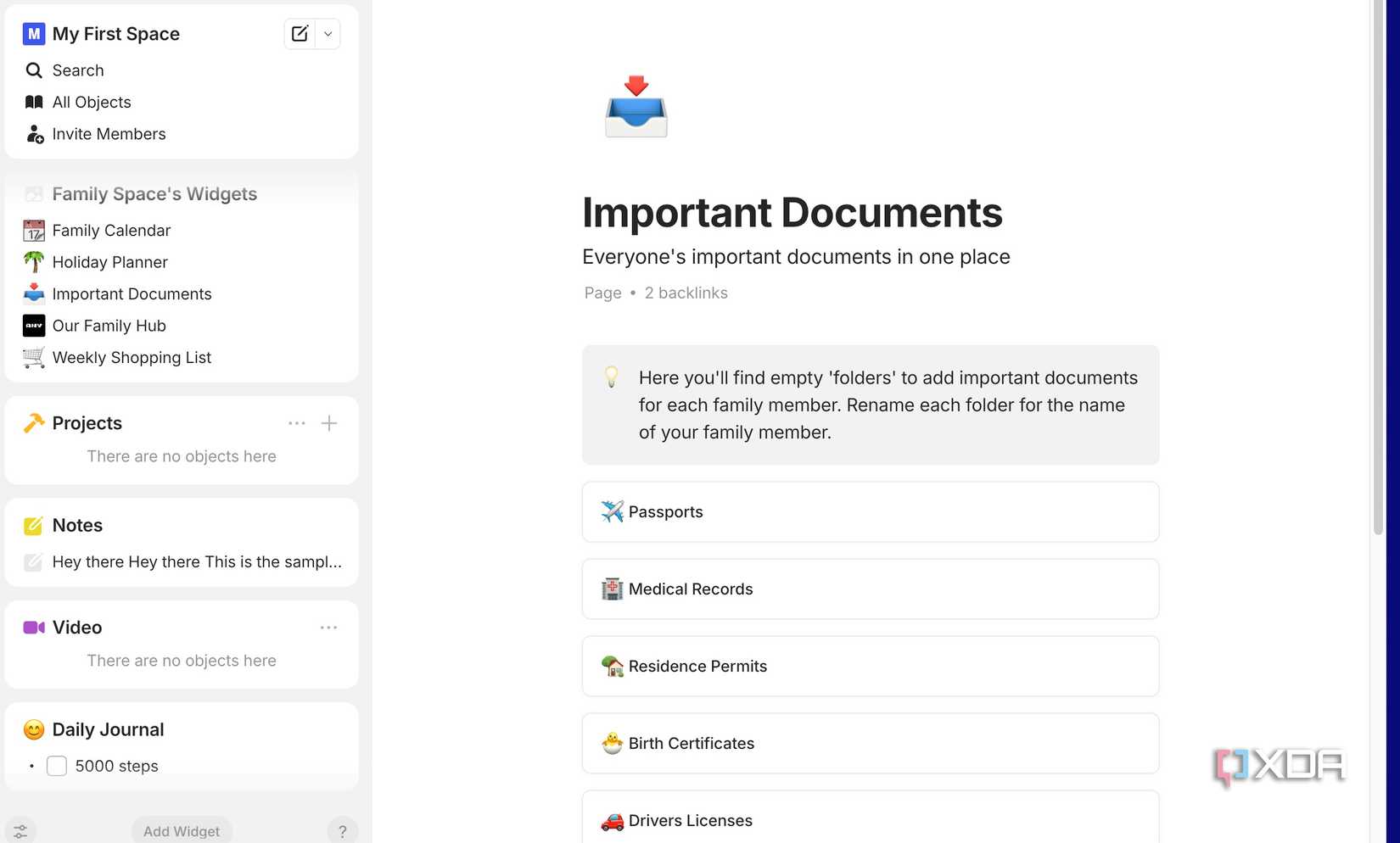Open help via the question mark icon
The image size is (1400, 843).
point(343,830)
